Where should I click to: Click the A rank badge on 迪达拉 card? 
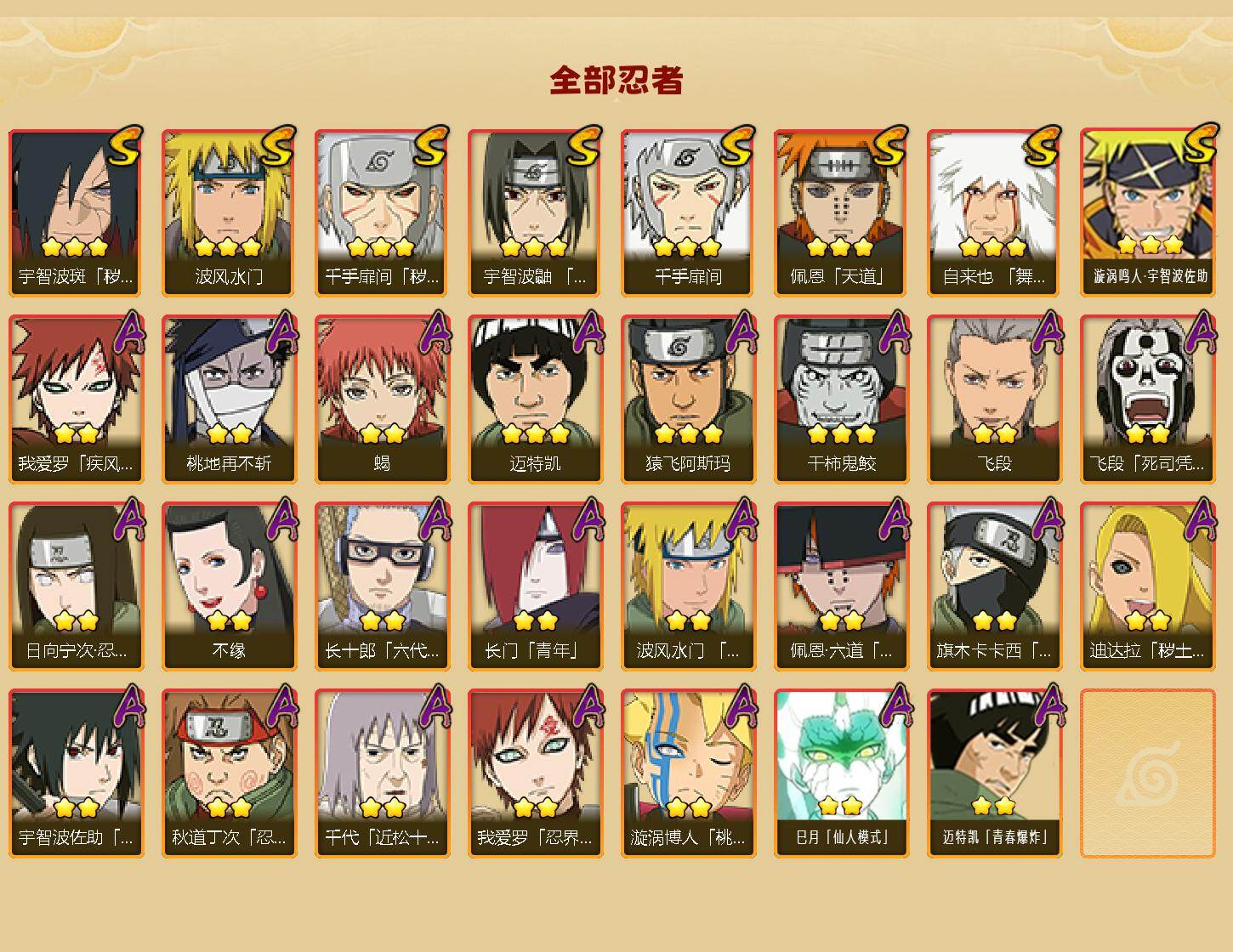tap(1199, 519)
